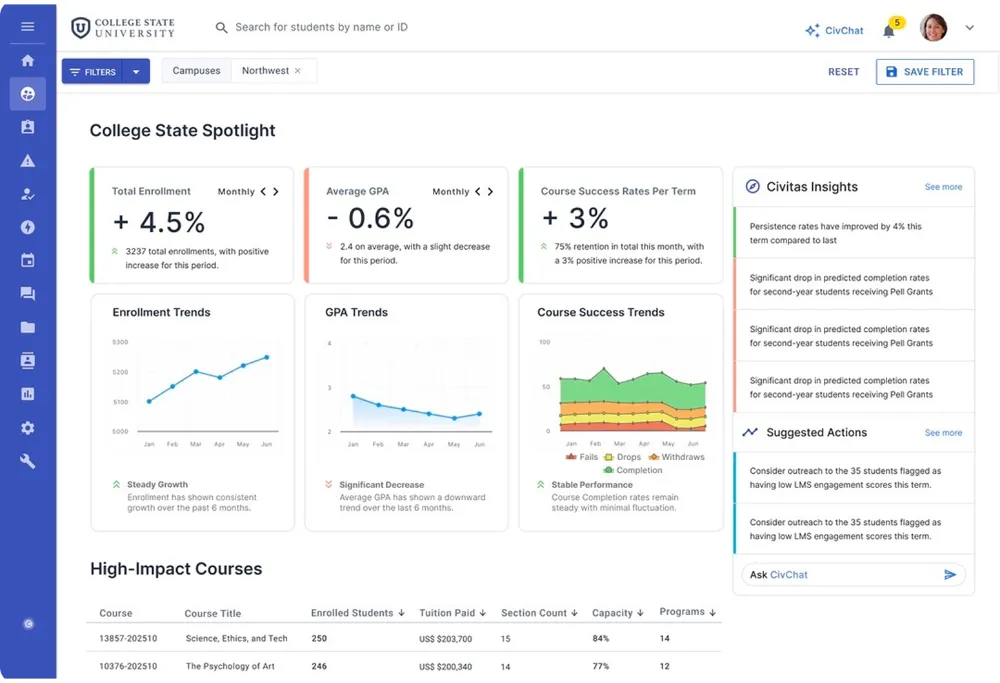
Task: Sort by Enrolled Students column
Action: click(x=358, y=613)
